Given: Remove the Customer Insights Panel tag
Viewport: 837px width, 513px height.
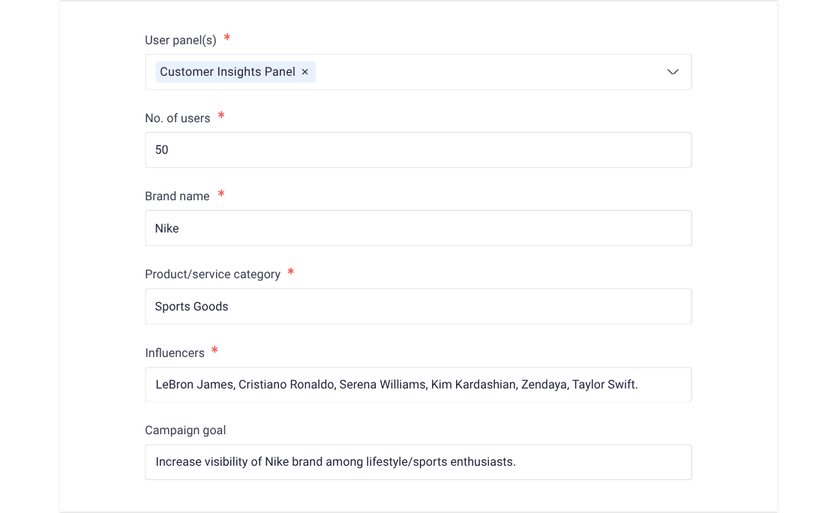Looking at the screenshot, I should pos(305,72).
